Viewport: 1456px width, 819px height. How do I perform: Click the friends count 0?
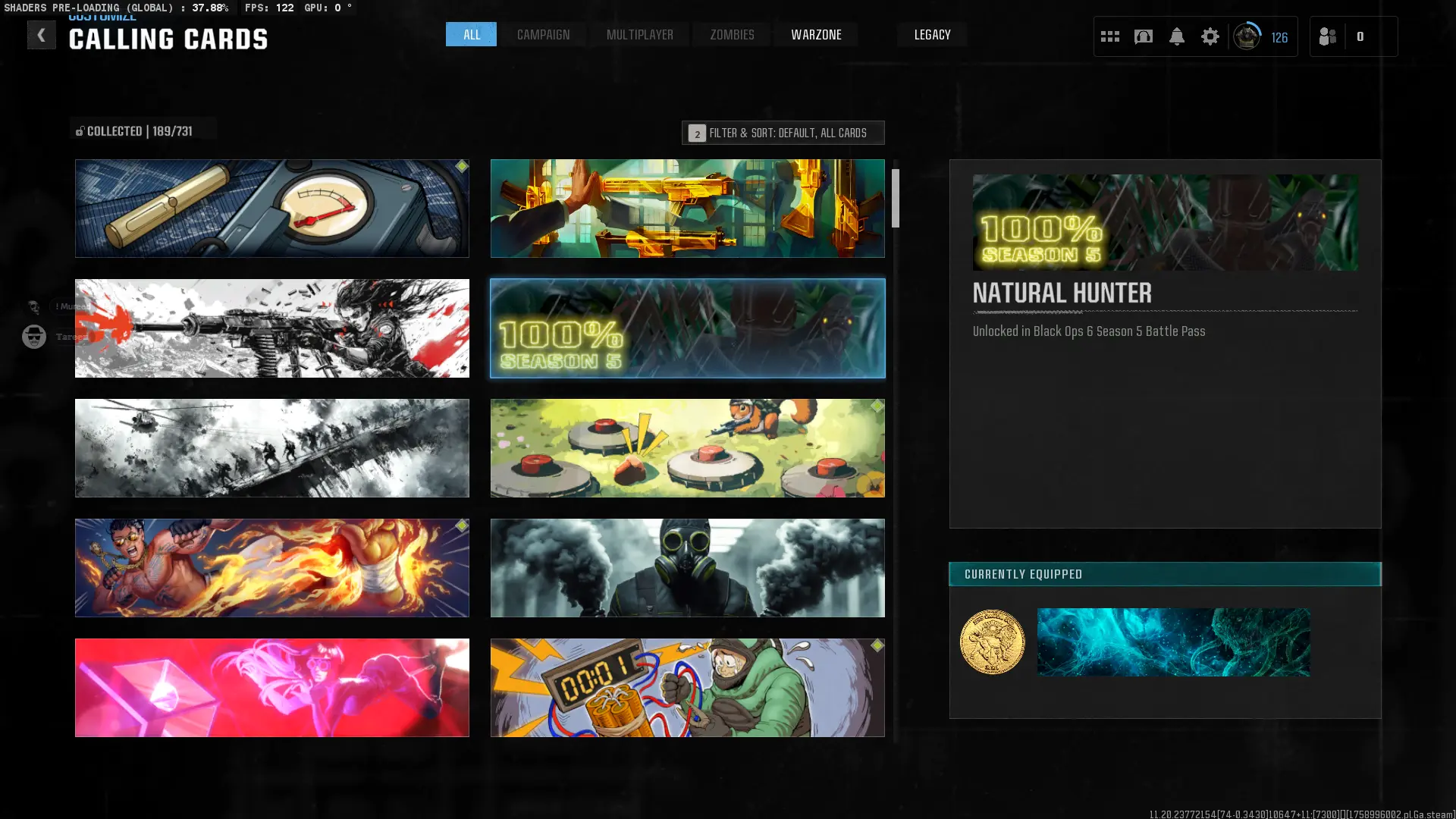tap(1360, 36)
